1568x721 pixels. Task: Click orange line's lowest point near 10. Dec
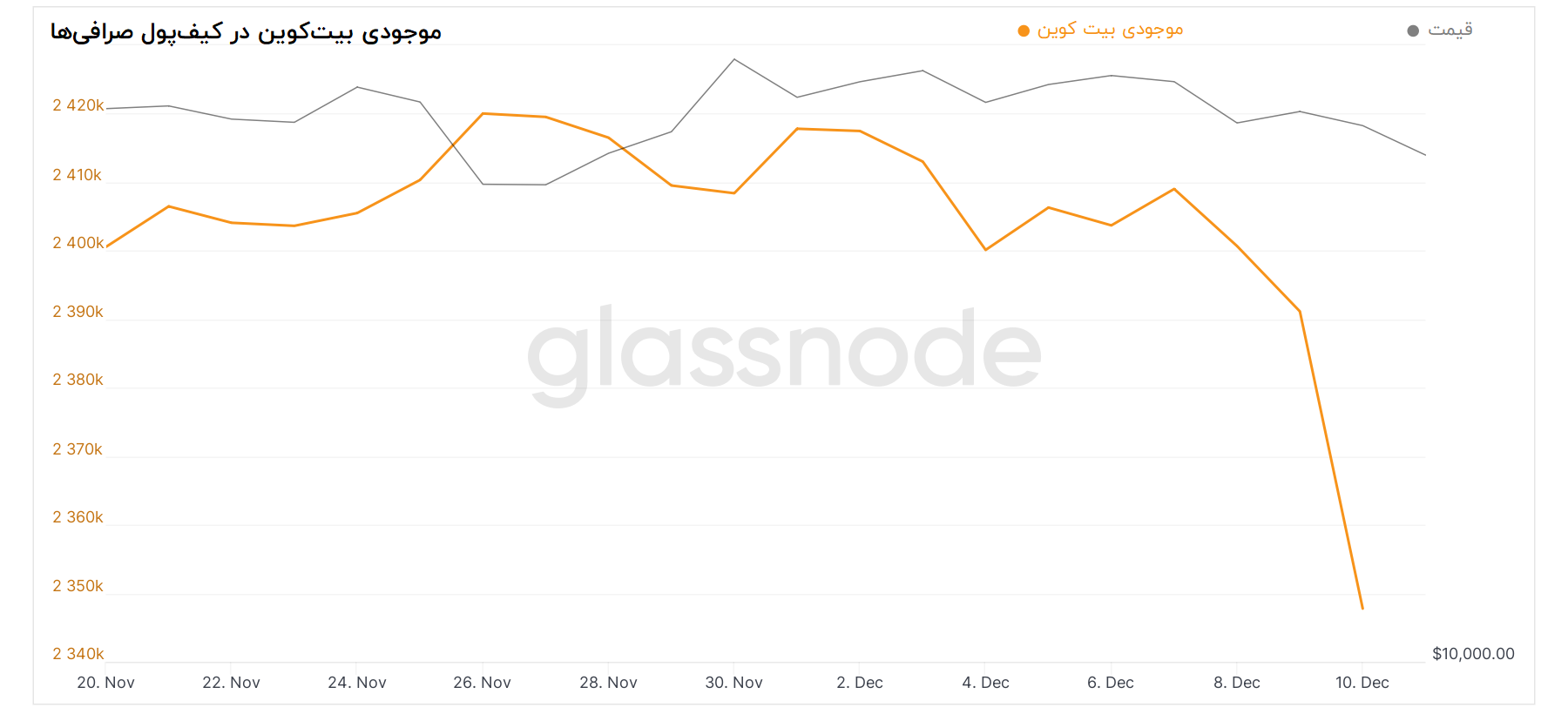(x=1362, y=609)
